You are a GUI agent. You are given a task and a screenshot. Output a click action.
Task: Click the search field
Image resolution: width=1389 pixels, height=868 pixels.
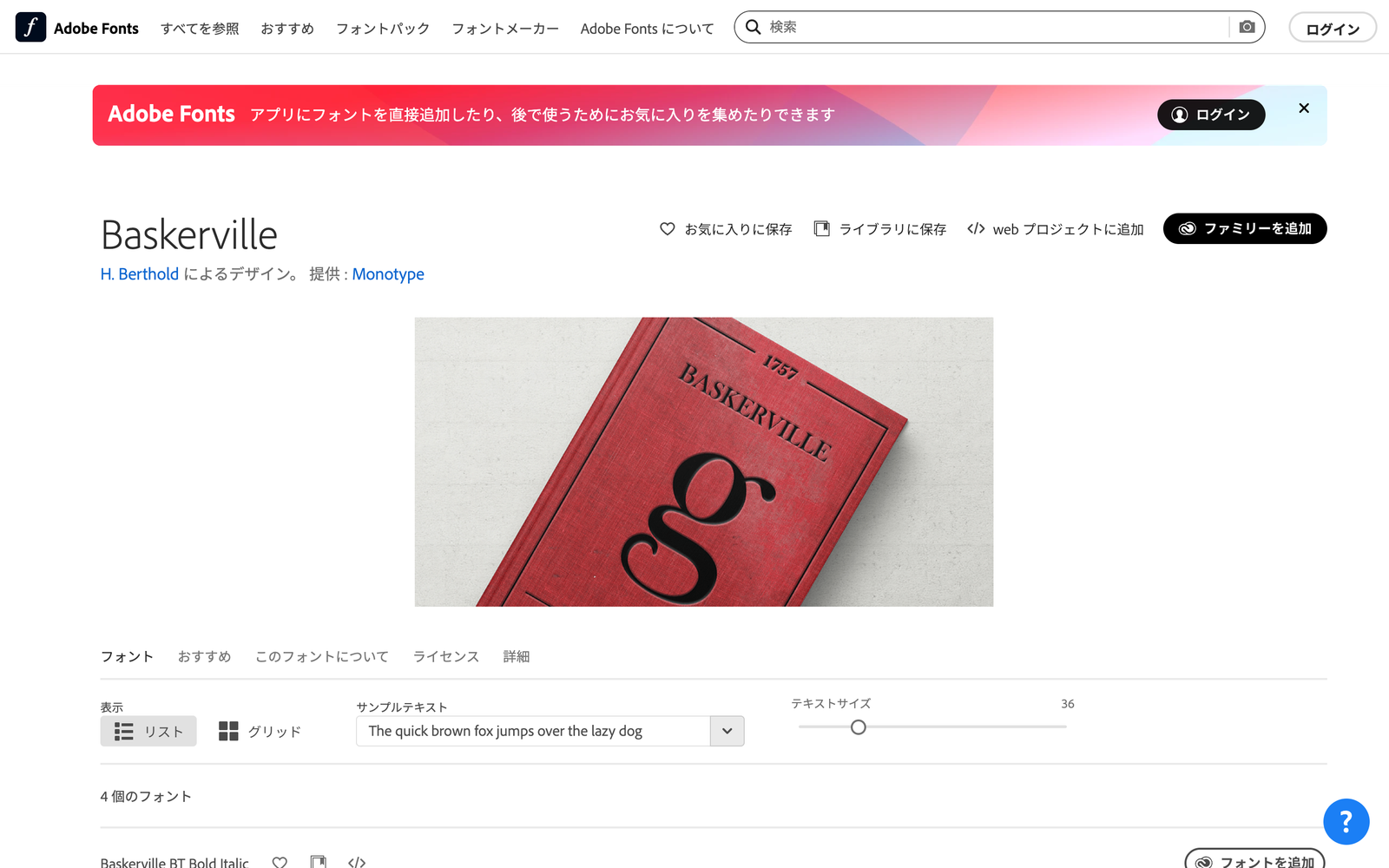point(998,27)
